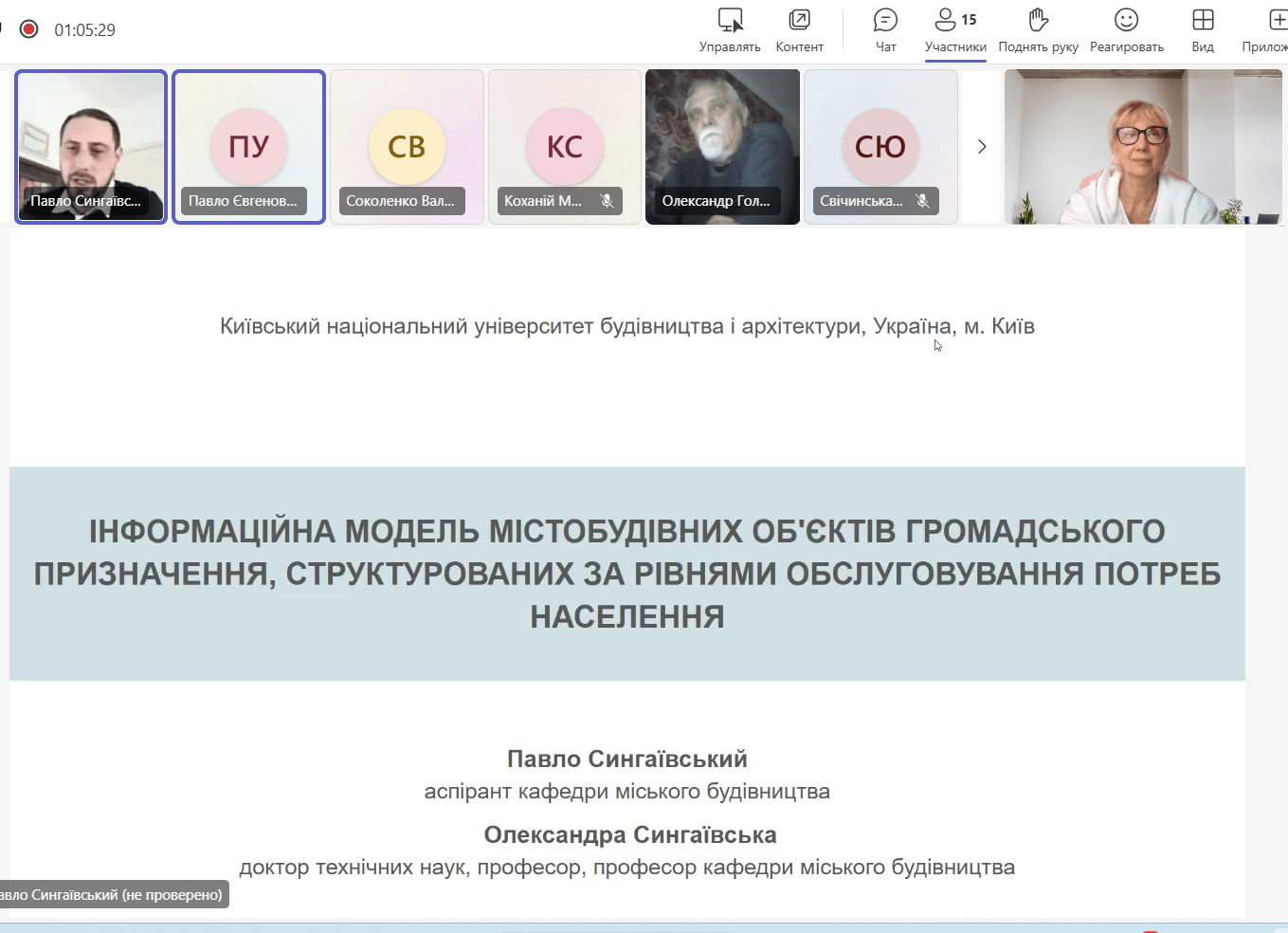Image resolution: width=1288 pixels, height=933 pixels.
Task: Open the Реагировать reactions
Action: click(x=1125, y=28)
